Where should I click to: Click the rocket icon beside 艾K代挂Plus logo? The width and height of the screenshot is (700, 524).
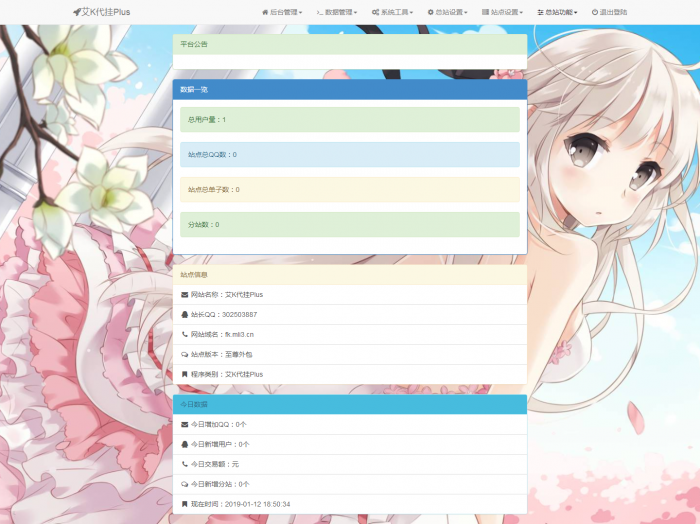coord(76,12)
